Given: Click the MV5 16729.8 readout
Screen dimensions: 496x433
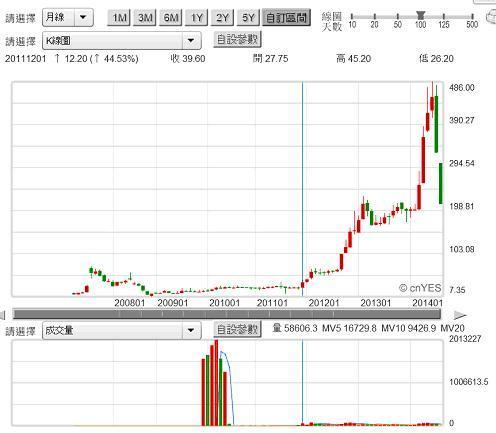Looking at the screenshot, I should (x=349, y=328).
